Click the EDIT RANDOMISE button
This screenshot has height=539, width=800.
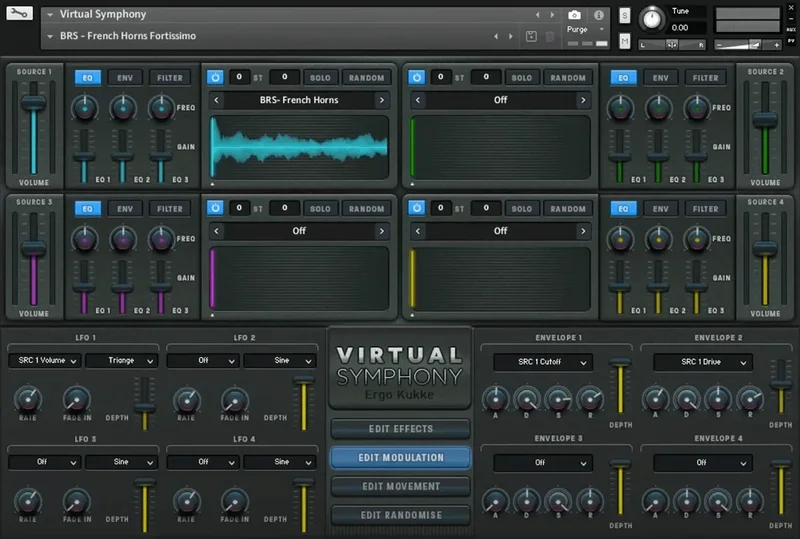click(x=401, y=515)
